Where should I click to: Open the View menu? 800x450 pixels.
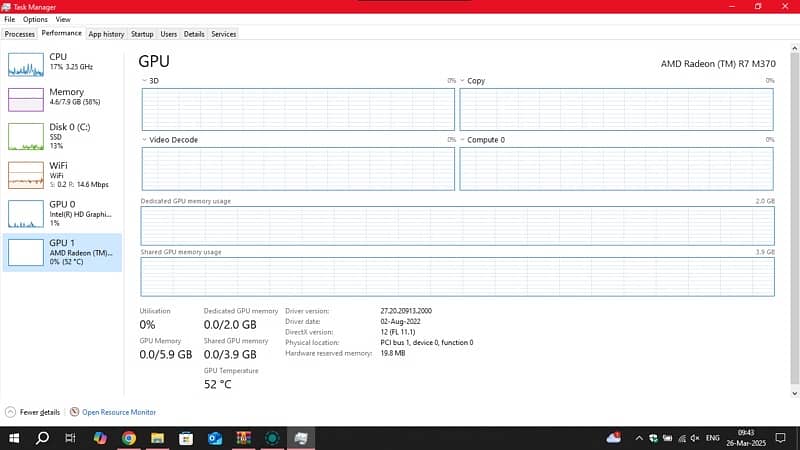[63, 19]
